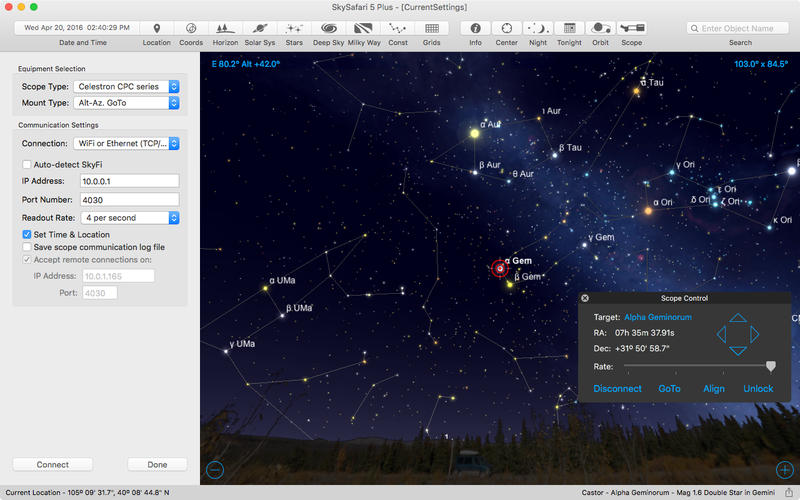
Task: Click Unlock in Scope Control
Action: coord(758,389)
